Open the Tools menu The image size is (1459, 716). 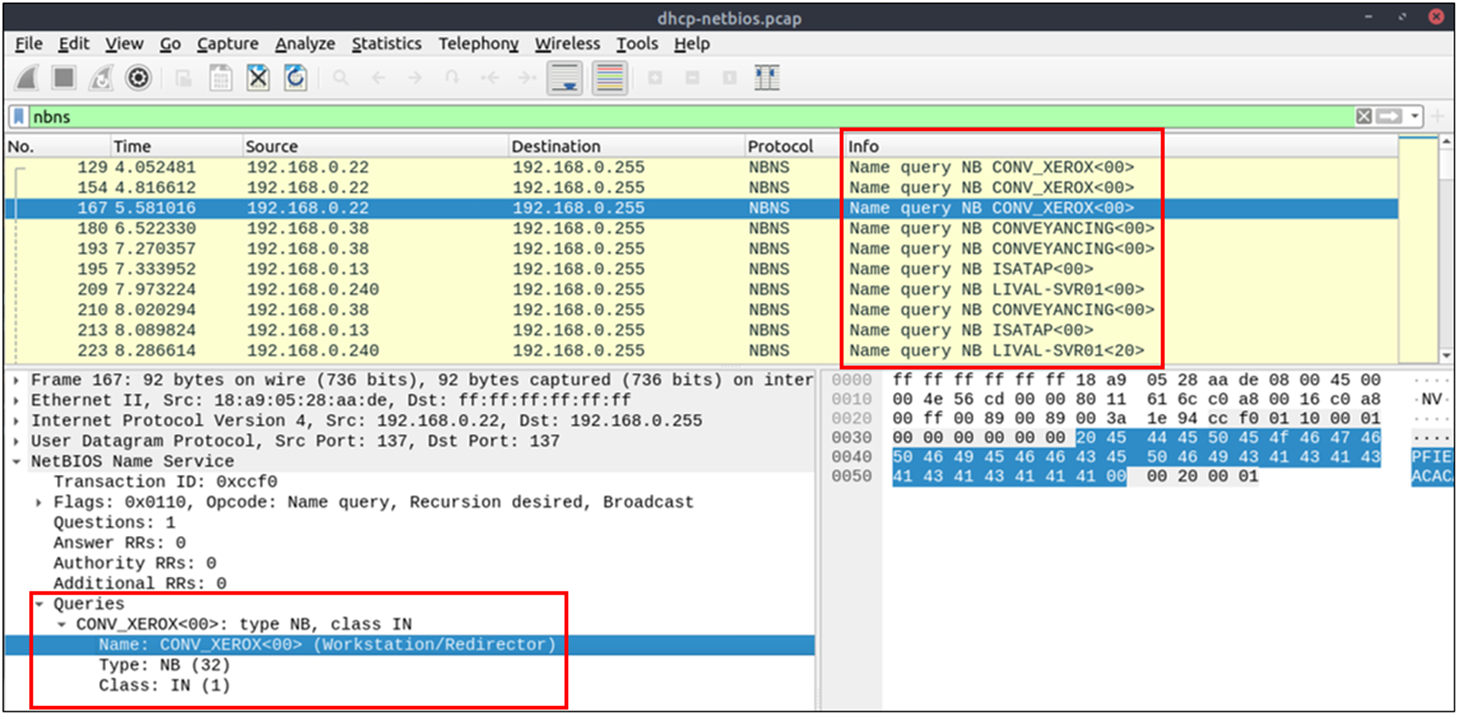[x=637, y=44]
